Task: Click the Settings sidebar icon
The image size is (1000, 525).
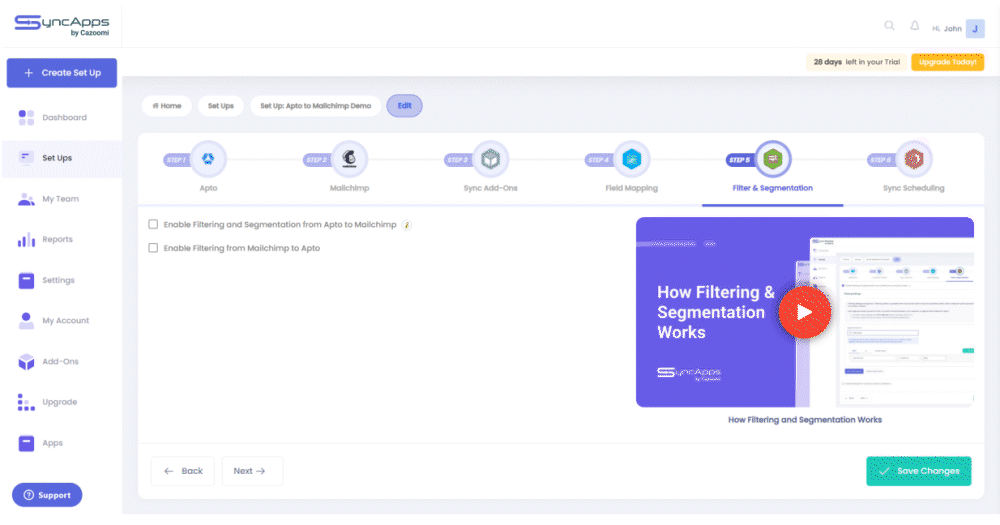Action: coord(26,280)
